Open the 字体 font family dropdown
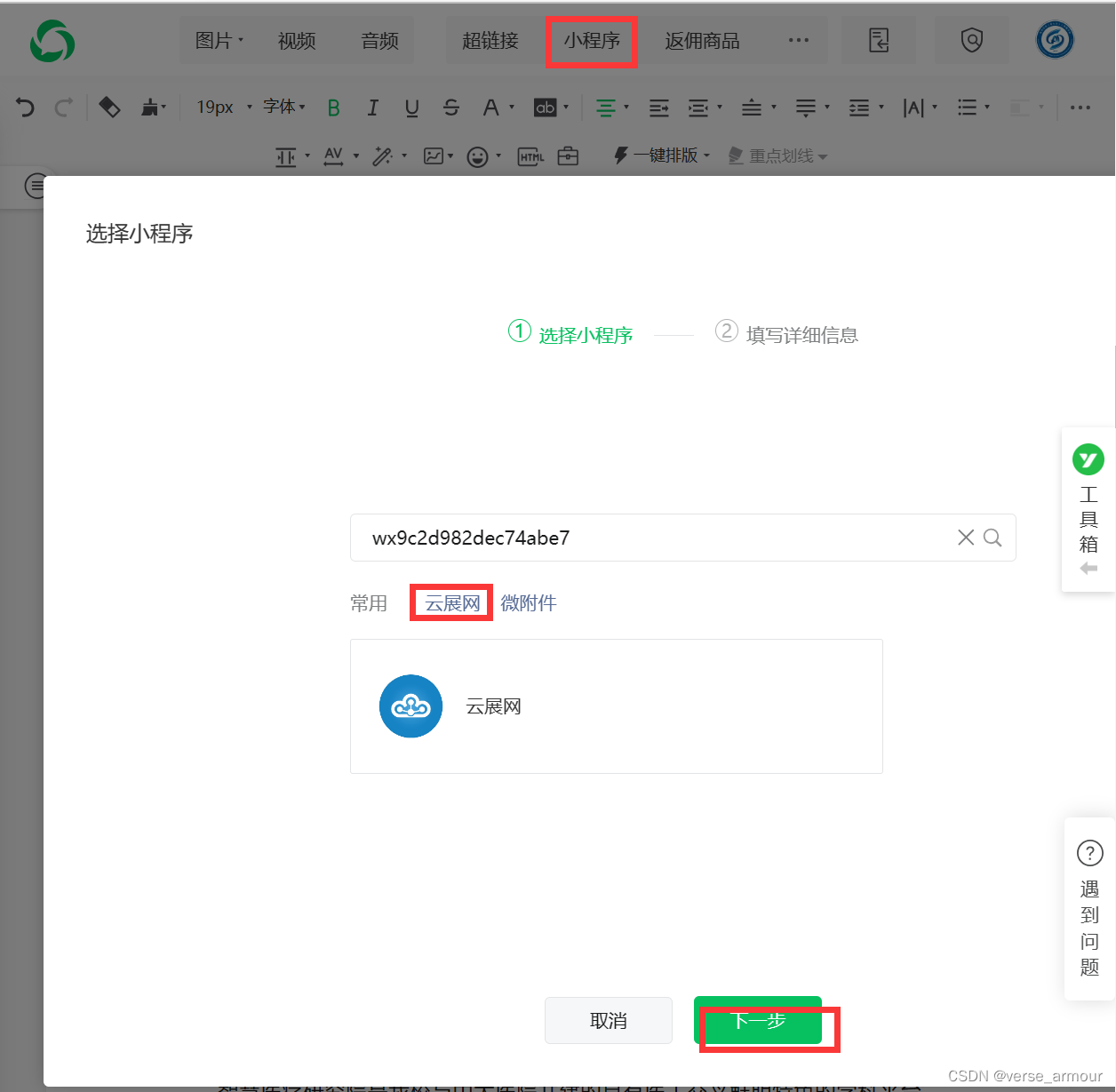The image size is (1116, 1092). point(284,107)
